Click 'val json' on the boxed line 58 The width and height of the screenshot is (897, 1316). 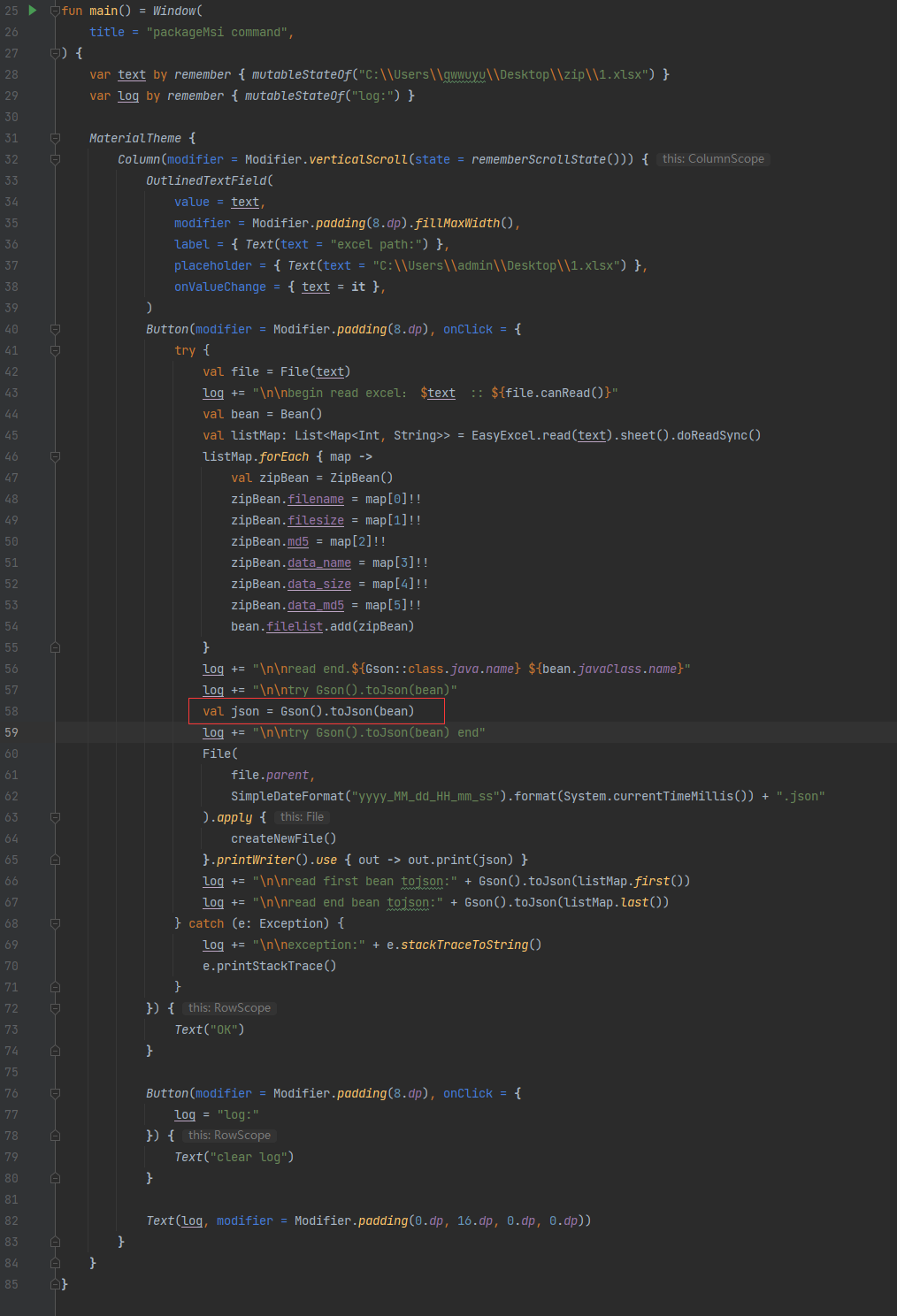pyautogui.click(x=231, y=711)
